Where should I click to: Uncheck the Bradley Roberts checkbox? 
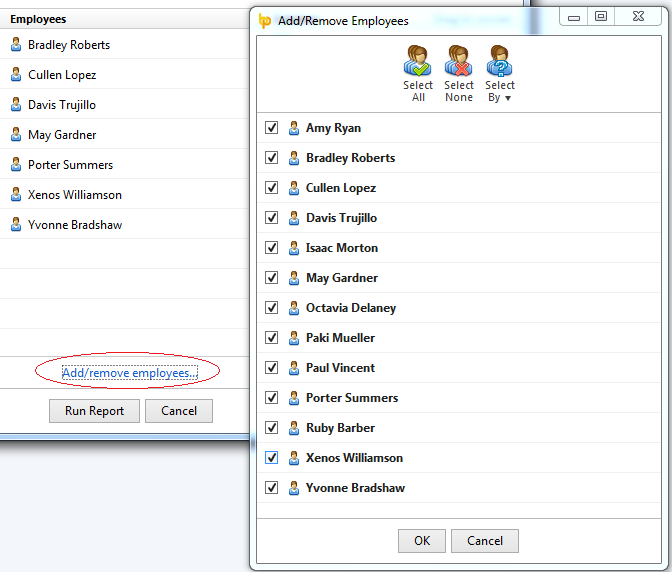[271, 158]
